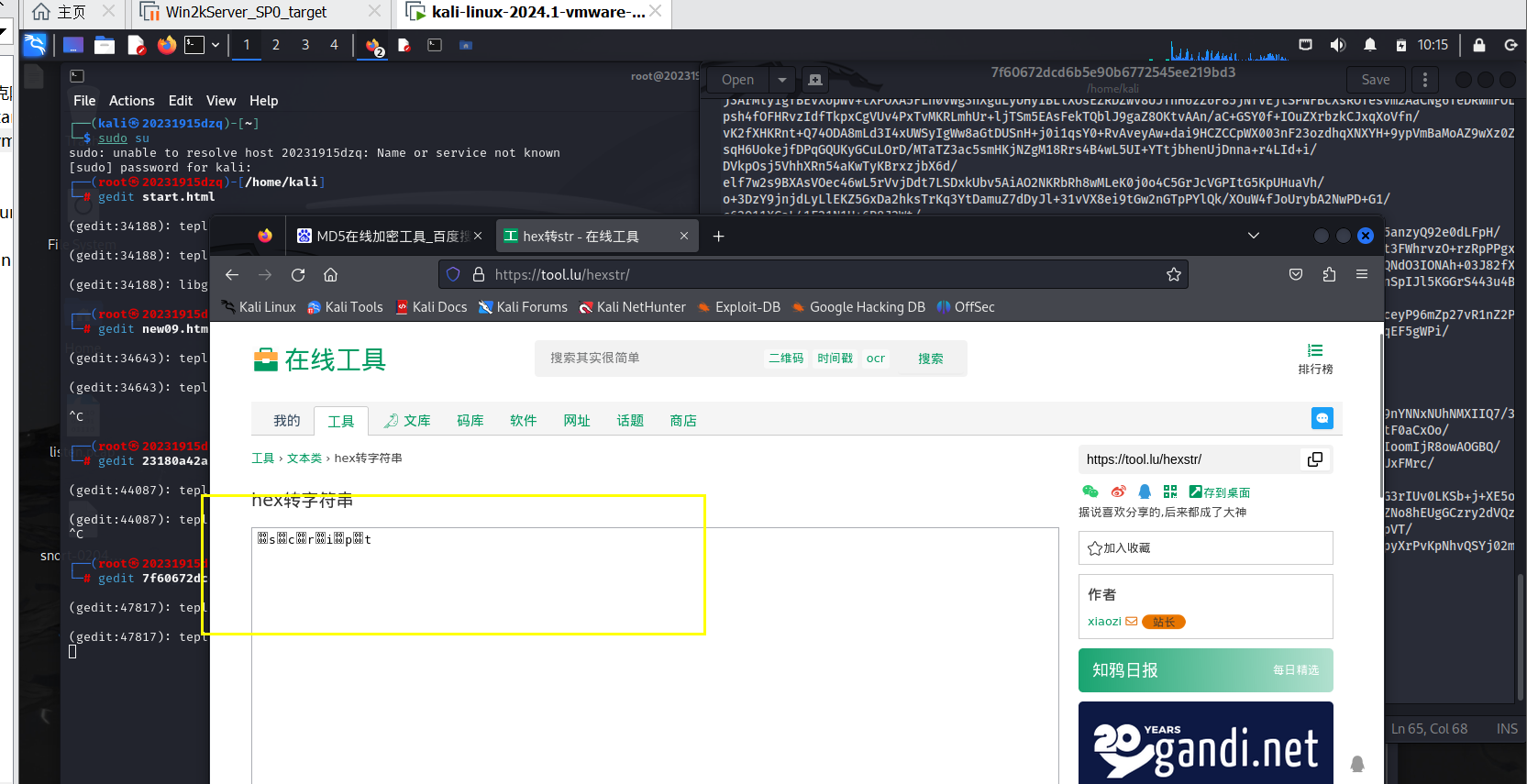Focus Firefox windows in the taskbar
This screenshot has height=784, width=1527.
pyautogui.click(x=374, y=46)
